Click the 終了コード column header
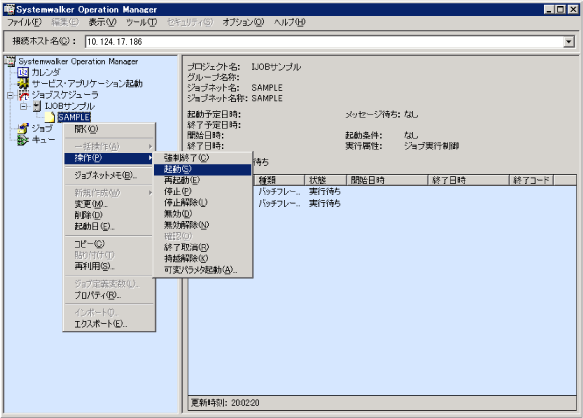Image resolution: width=583 pixels, height=418 pixels. tap(532, 180)
